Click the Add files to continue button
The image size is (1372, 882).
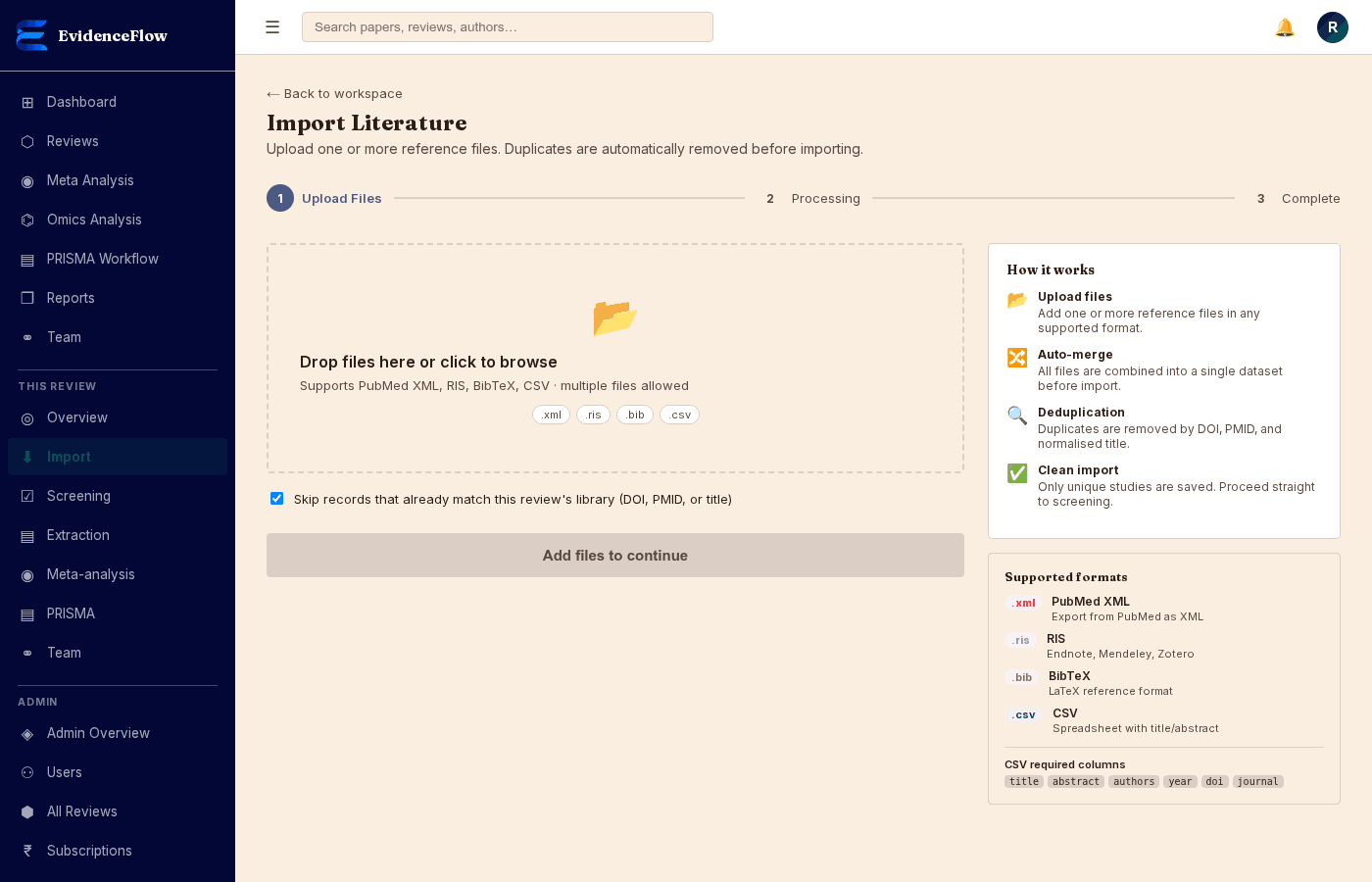tap(615, 556)
